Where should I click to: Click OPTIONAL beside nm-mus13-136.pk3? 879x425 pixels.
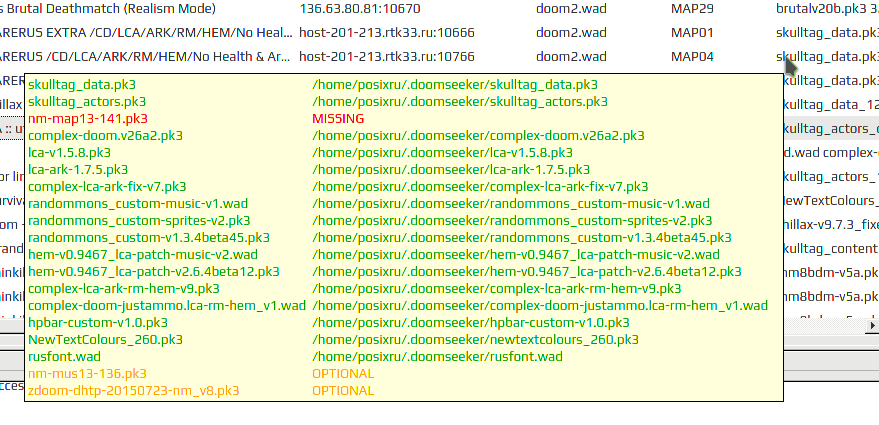[x=343, y=373]
